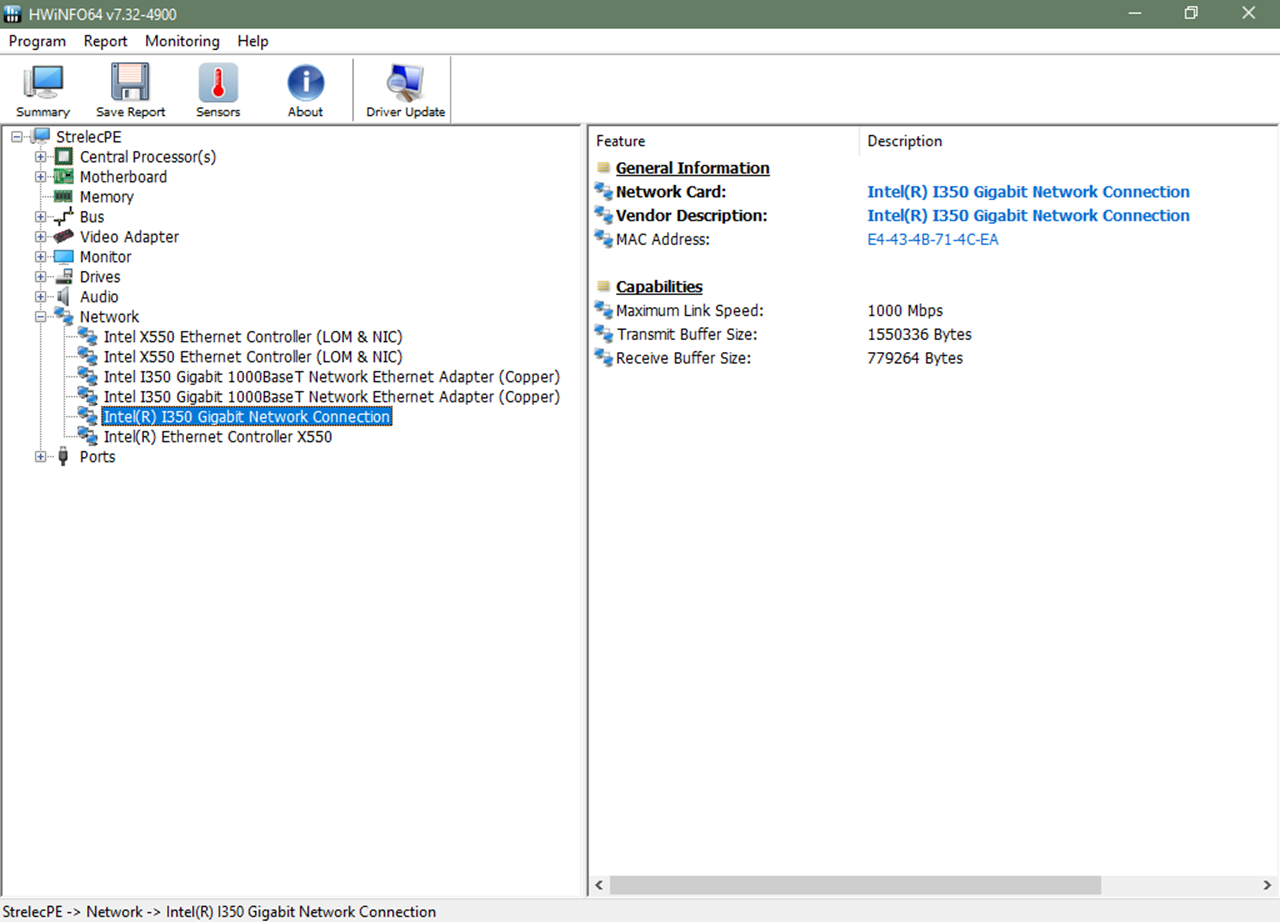
Task: Select the Network tree label
Action: (x=110, y=317)
